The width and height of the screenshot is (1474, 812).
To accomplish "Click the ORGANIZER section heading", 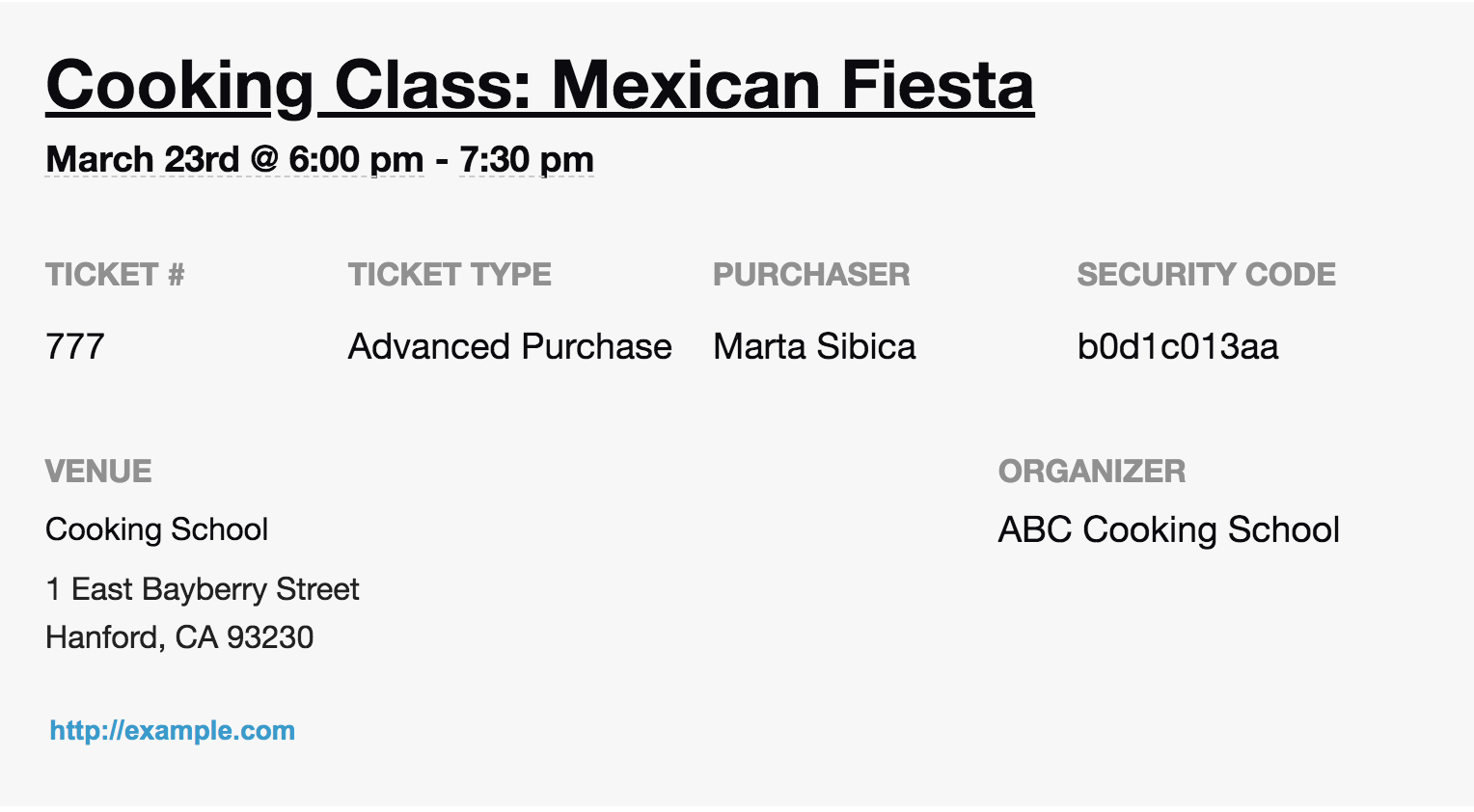I will click(1091, 472).
